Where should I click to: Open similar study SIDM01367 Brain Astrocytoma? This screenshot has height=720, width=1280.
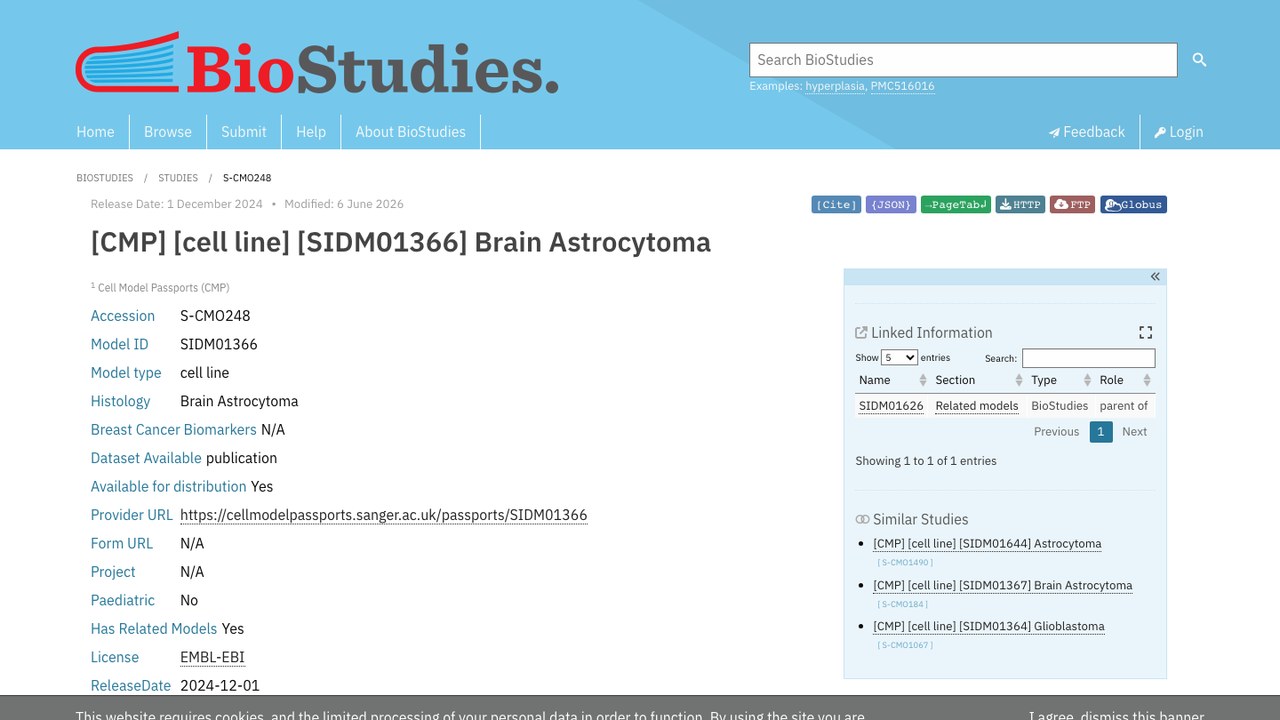pyautogui.click(x=1003, y=585)
